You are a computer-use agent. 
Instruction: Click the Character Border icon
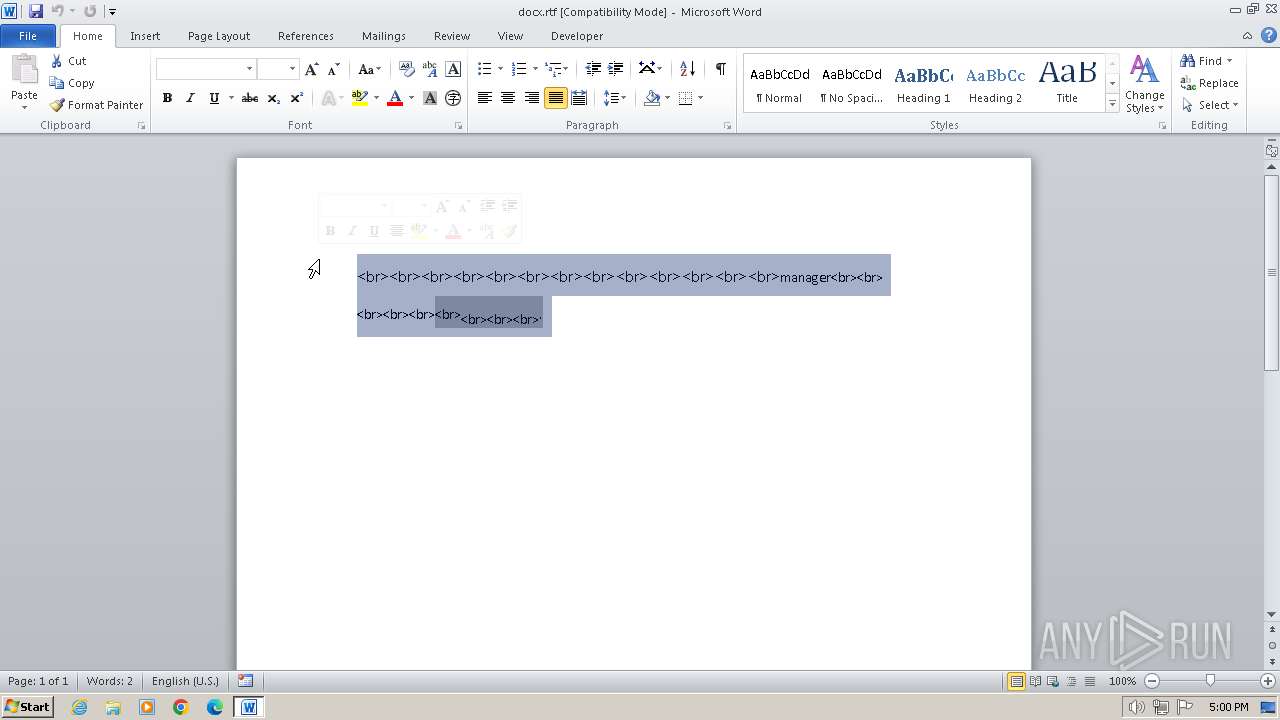pos(453,69)
